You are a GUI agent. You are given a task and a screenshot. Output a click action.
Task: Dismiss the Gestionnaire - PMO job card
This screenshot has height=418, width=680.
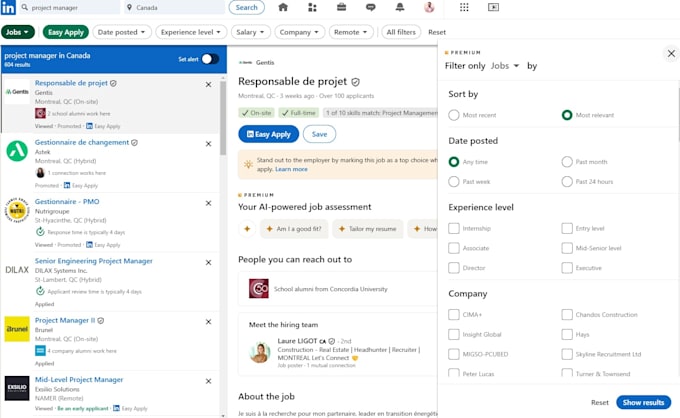pyautogui.click(x=209, y=203)
